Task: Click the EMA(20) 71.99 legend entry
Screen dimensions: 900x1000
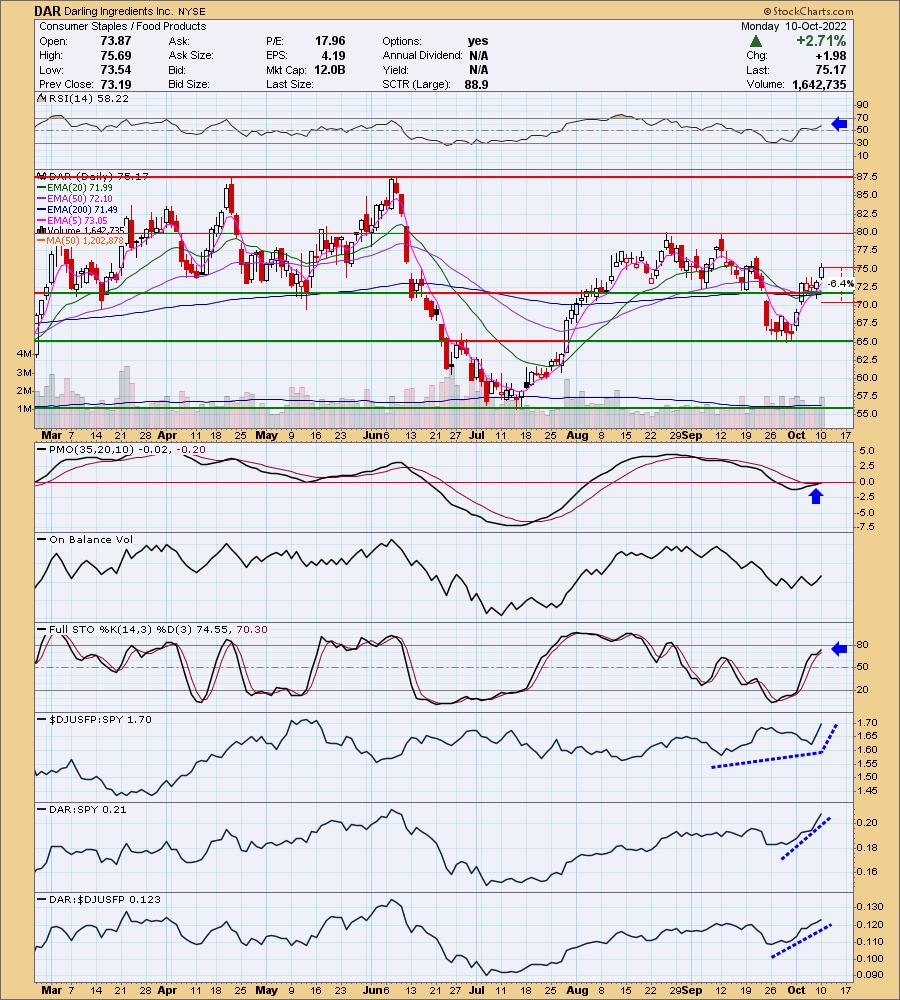Action: click(79, 188)
